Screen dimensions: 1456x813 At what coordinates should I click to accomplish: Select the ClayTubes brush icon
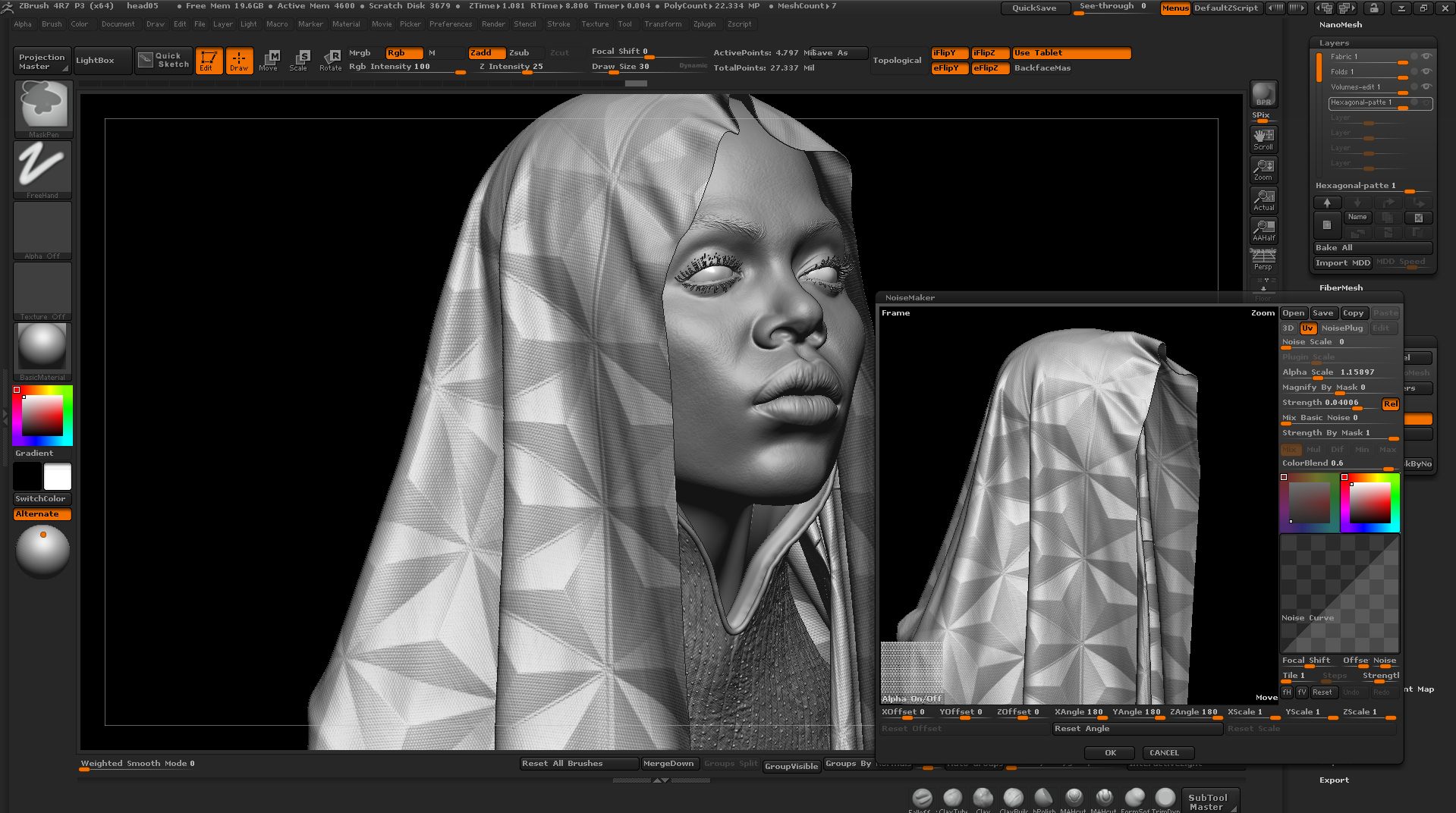pyautogui.click(x=953, y=798)
